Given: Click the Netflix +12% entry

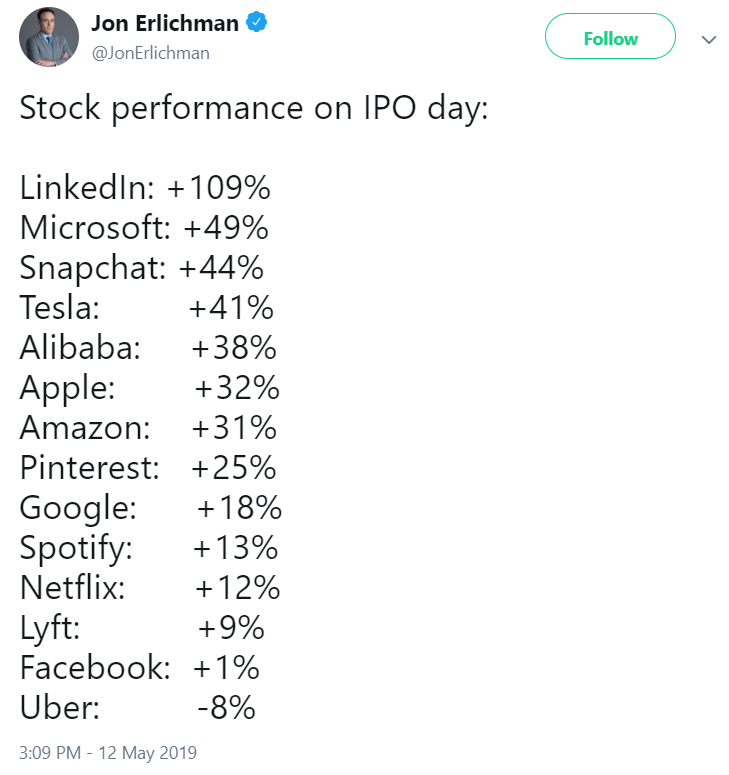Looking at the screenshot, I should coord(150,587).
